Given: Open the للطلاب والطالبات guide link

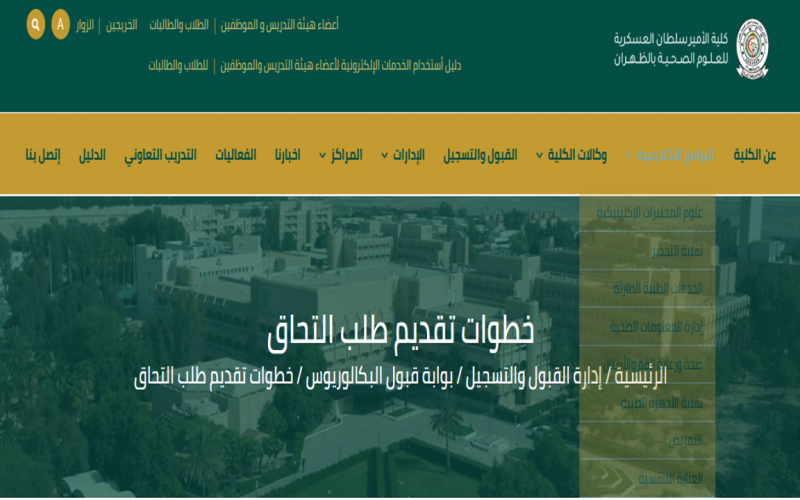Looking at the screenshot, I should pyautogui.click(x=179, y=65).
